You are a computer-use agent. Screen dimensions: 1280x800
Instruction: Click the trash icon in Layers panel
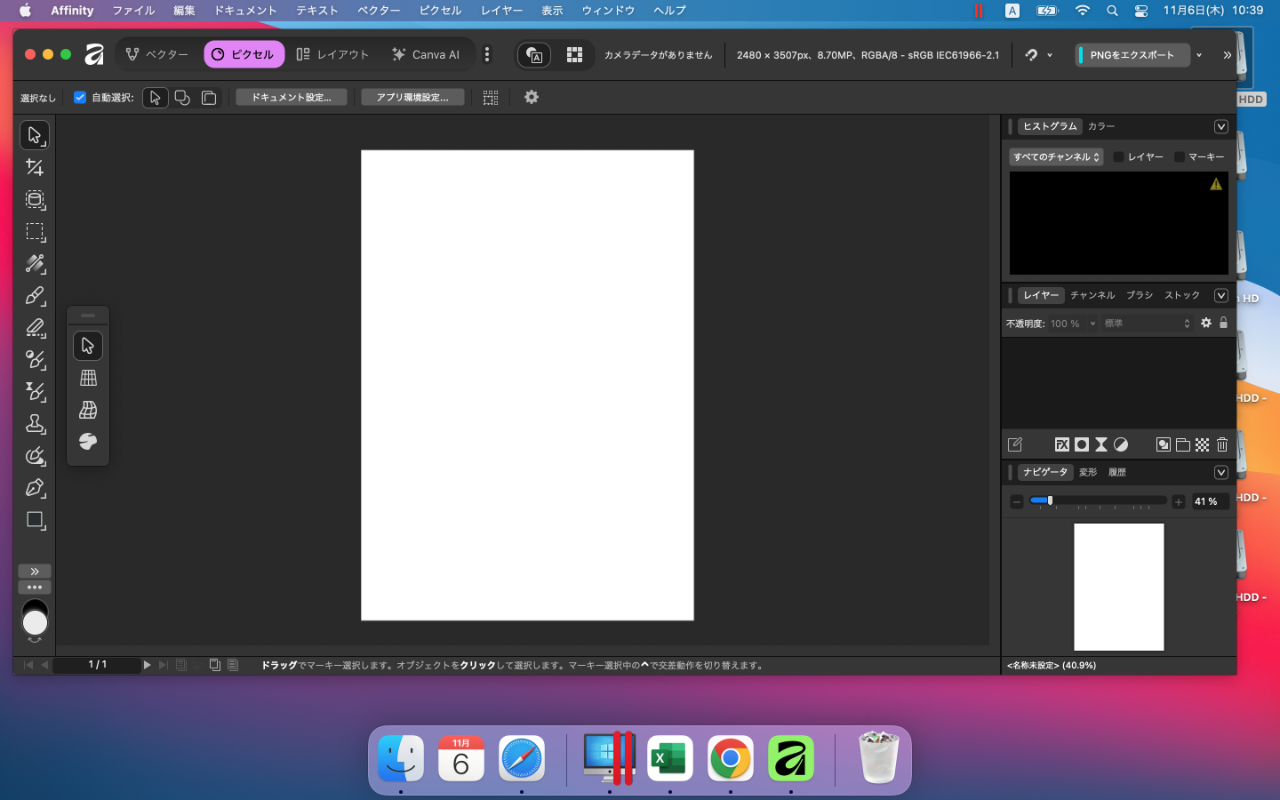1222,445
